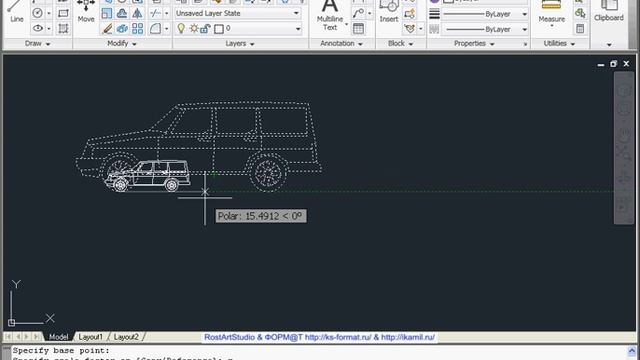This screenshot has width=640, height=360.
Task: Open the current layer 0 dropdown
Action: (x=298, y=29)
